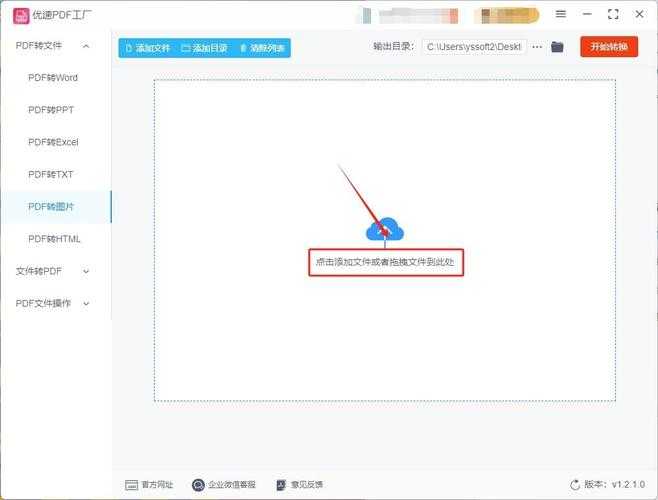Viewport: 658px width, 500px height.
Task: Minimize the window
Action: (x=587, y=14)
